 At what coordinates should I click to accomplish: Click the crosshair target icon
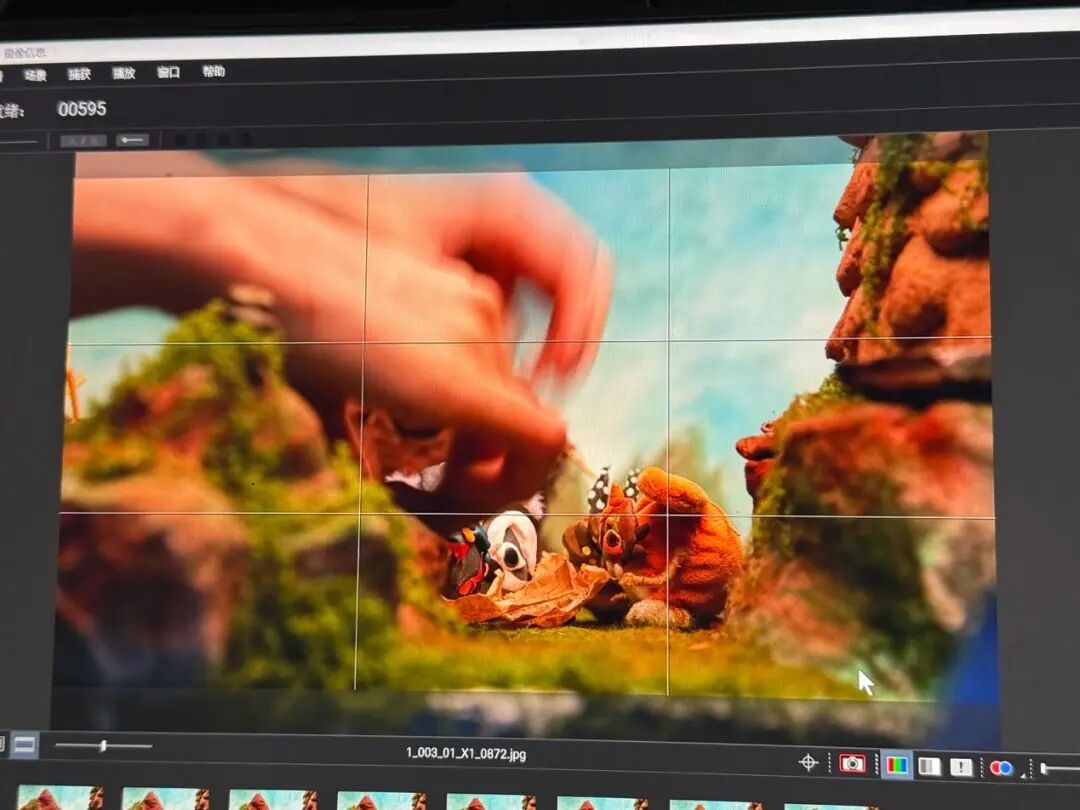[x=809, y=763]
